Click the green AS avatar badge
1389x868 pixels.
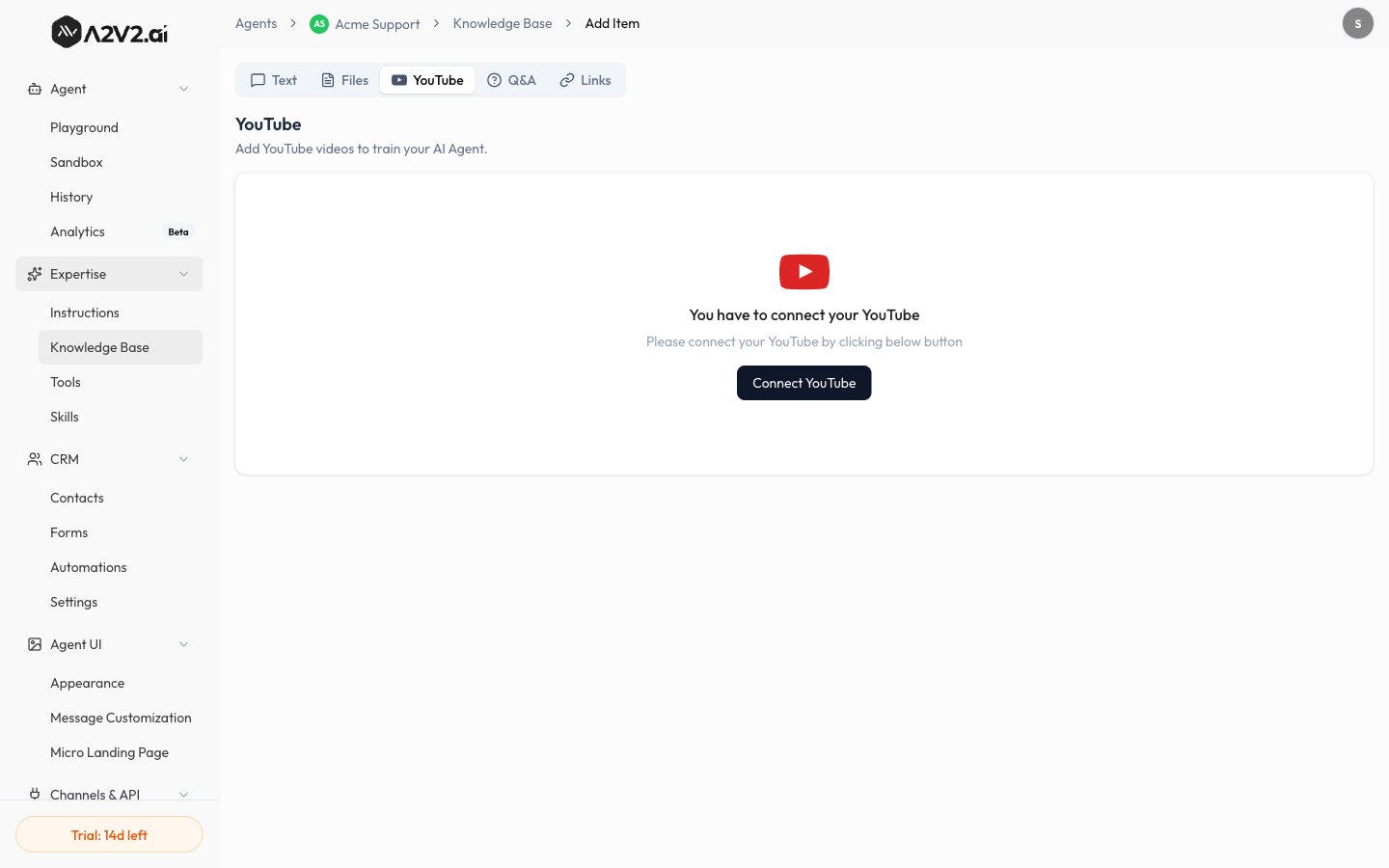[319, 24]
